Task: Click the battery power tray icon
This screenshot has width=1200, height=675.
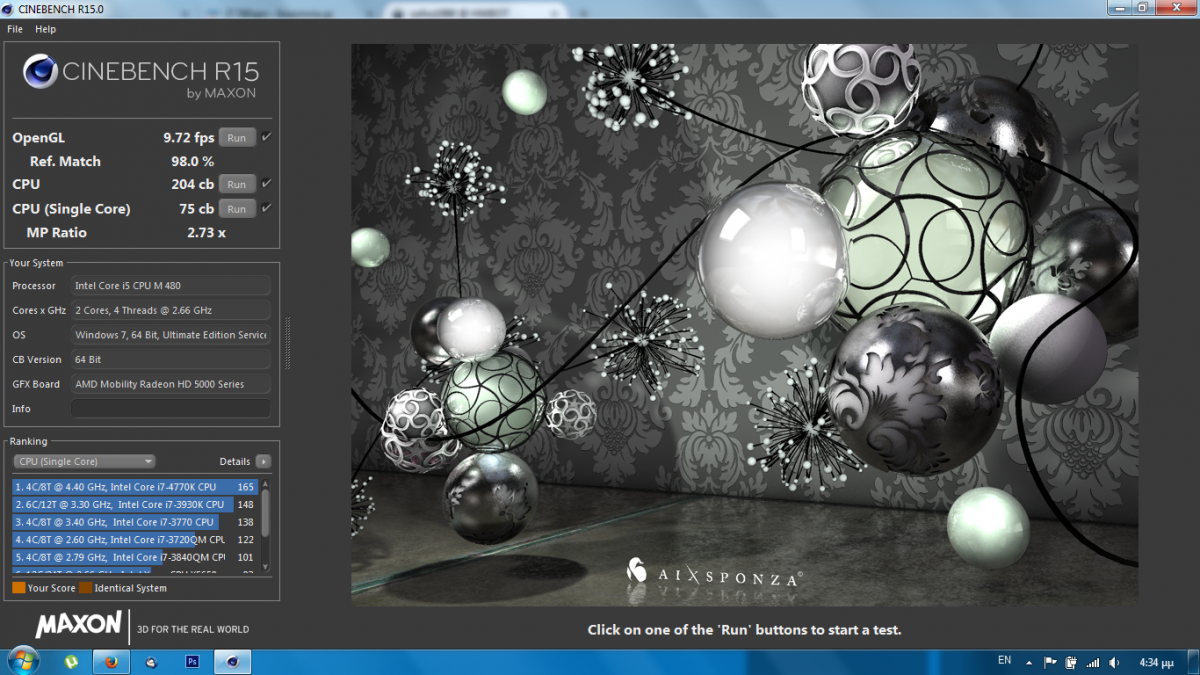Action: coord(1070,661)
